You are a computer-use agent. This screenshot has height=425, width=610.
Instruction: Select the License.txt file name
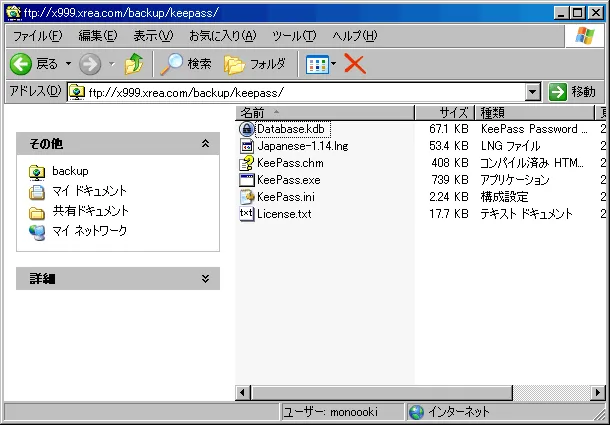tap(284, 214)
